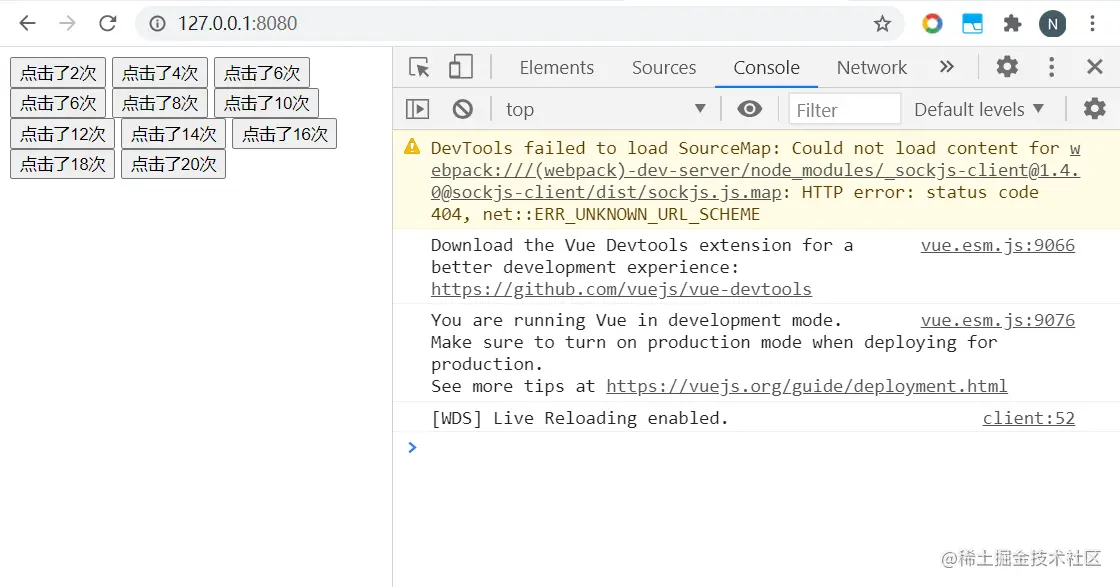Open the browser extensions puzzle icon
The width and height of the screenshot is (1120, 587).
(x=1012, y=23)
